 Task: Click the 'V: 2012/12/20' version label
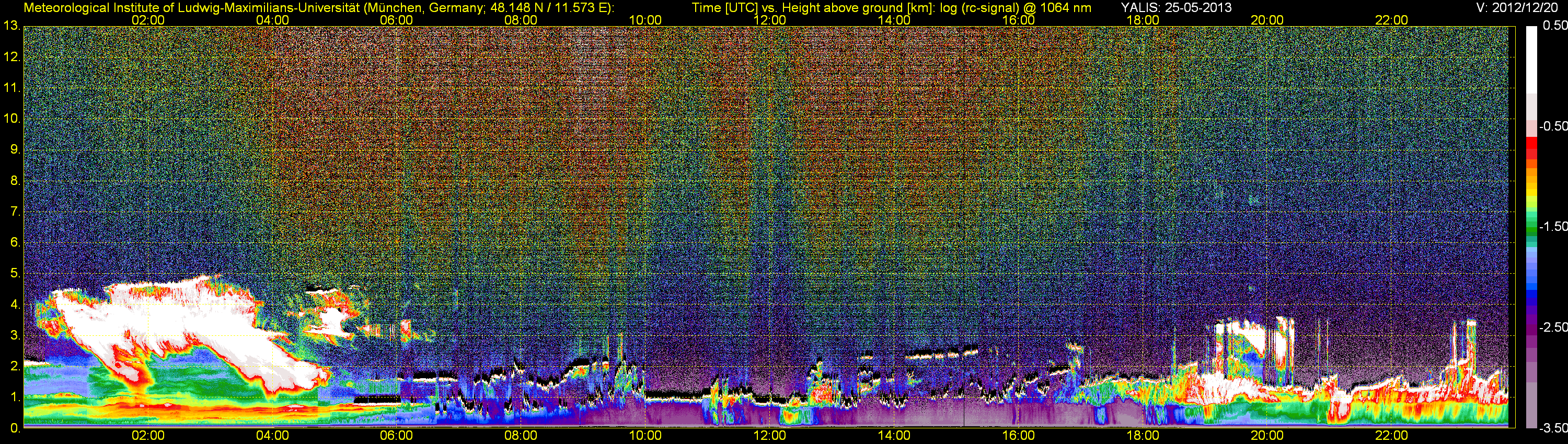pos(1516,7)
